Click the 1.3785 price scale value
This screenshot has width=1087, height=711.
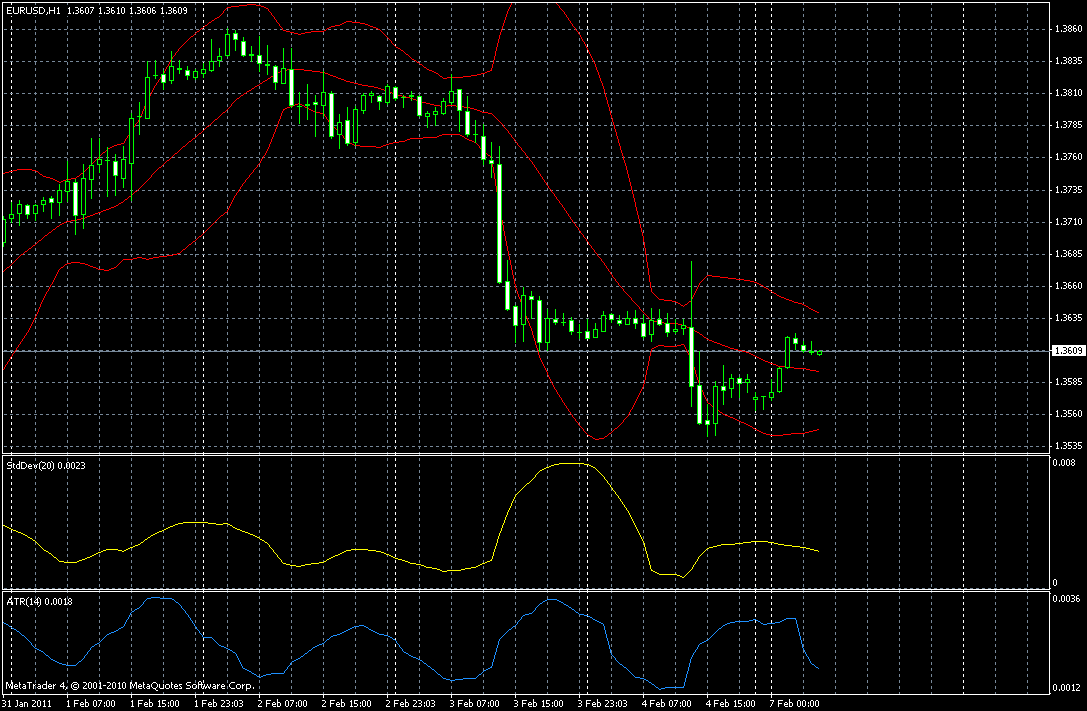1068,125
